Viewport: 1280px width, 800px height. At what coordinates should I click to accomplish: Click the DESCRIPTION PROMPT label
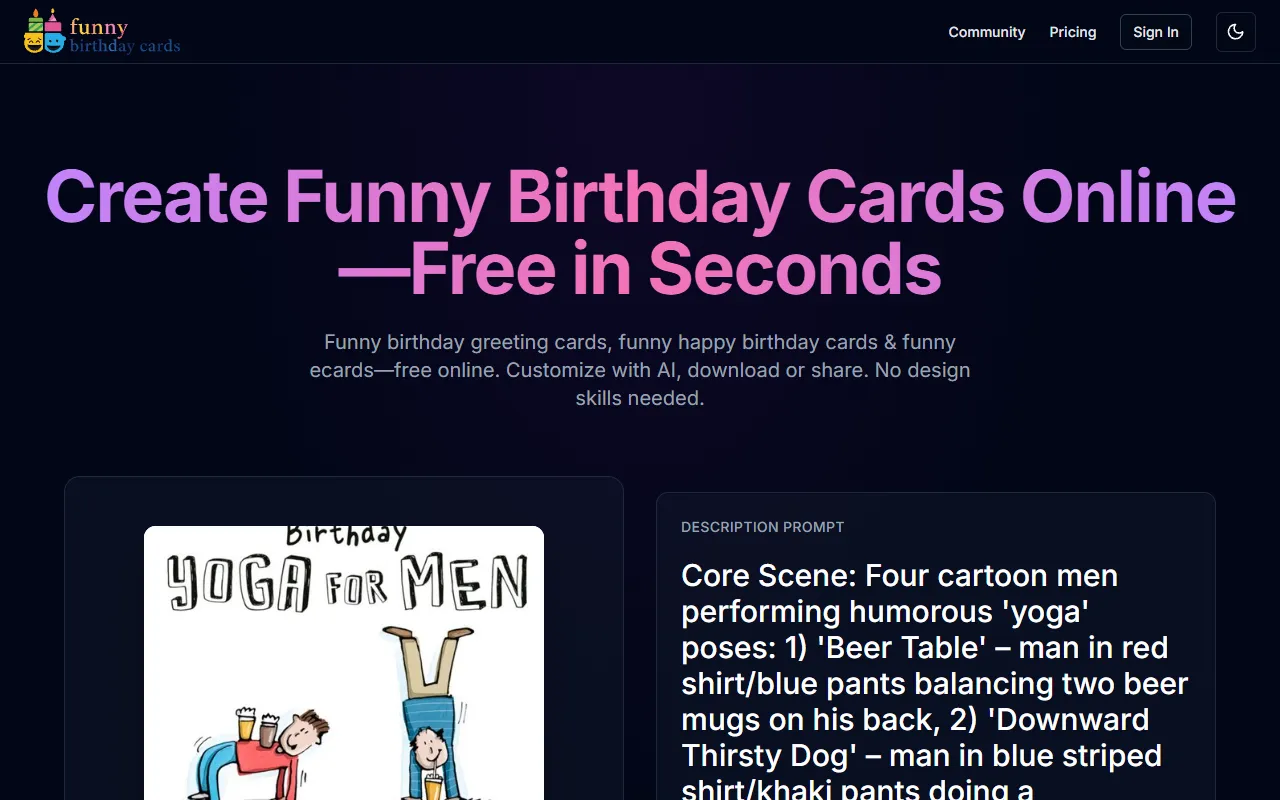pyautogui.click(x=763, y=527)
